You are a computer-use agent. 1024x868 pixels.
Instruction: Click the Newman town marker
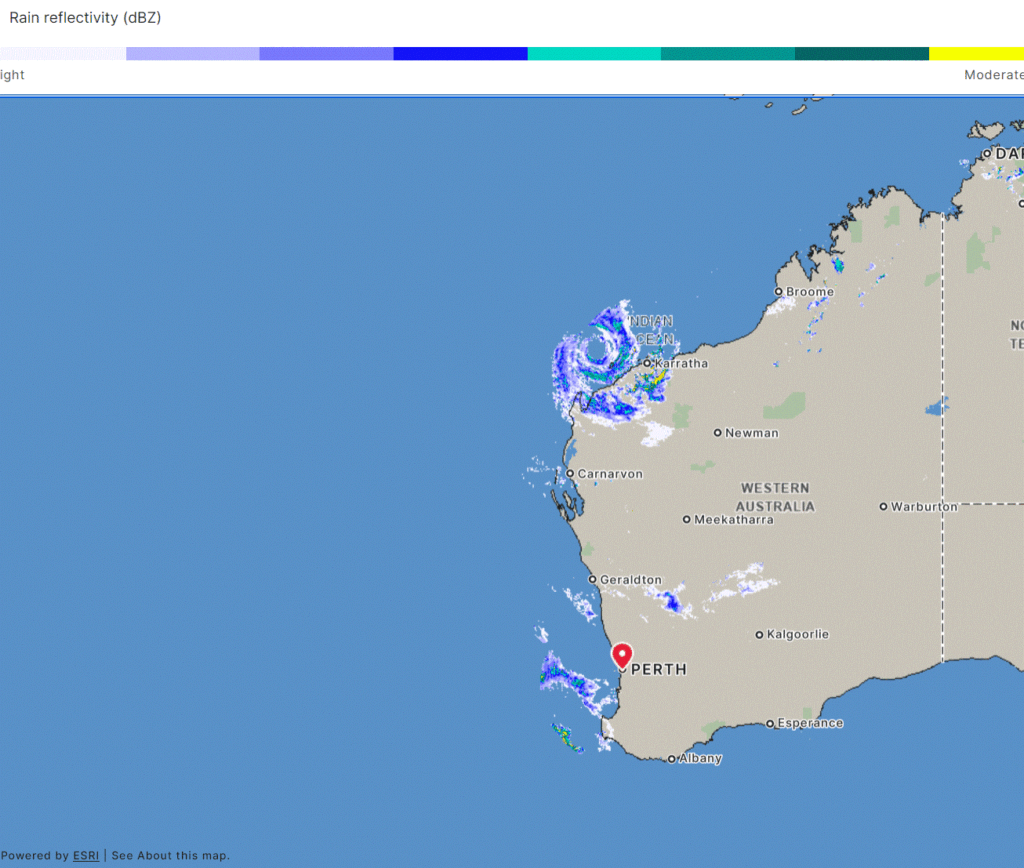click(x=717, y=433)
